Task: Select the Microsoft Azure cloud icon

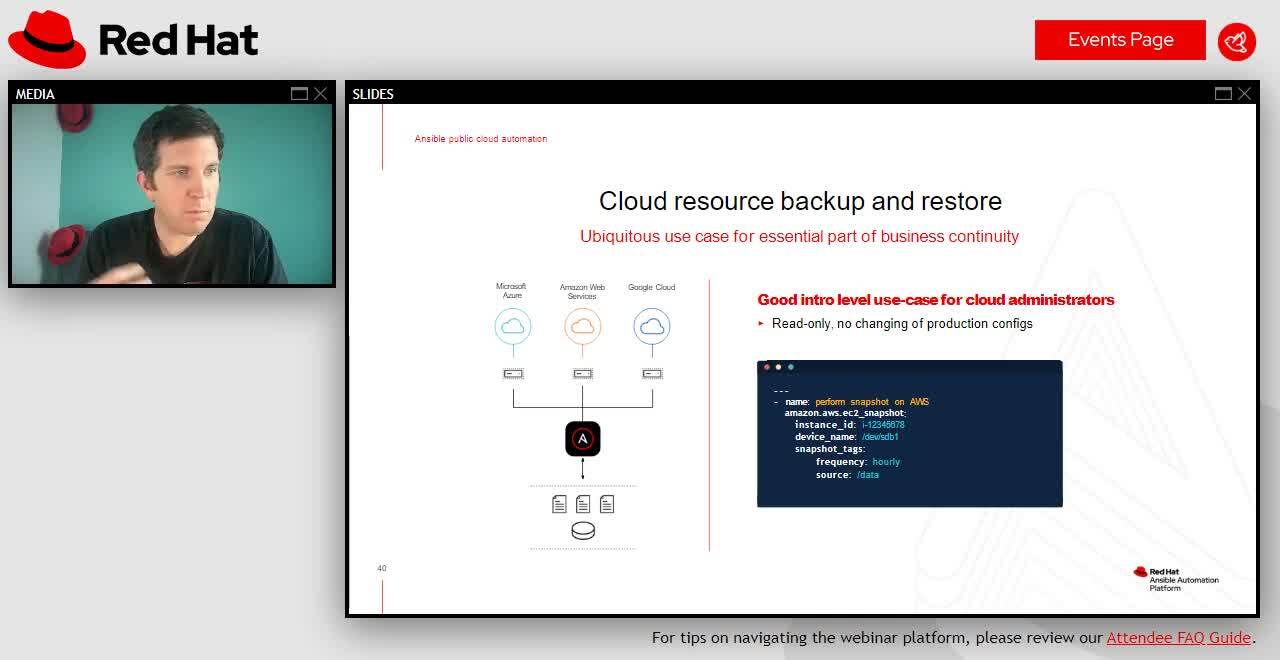Action: click(x=513, y=326)
